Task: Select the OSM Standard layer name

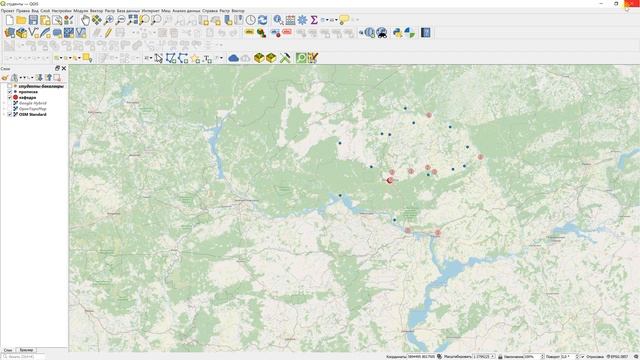Action: pyautogui.click(x=33, y=114)
